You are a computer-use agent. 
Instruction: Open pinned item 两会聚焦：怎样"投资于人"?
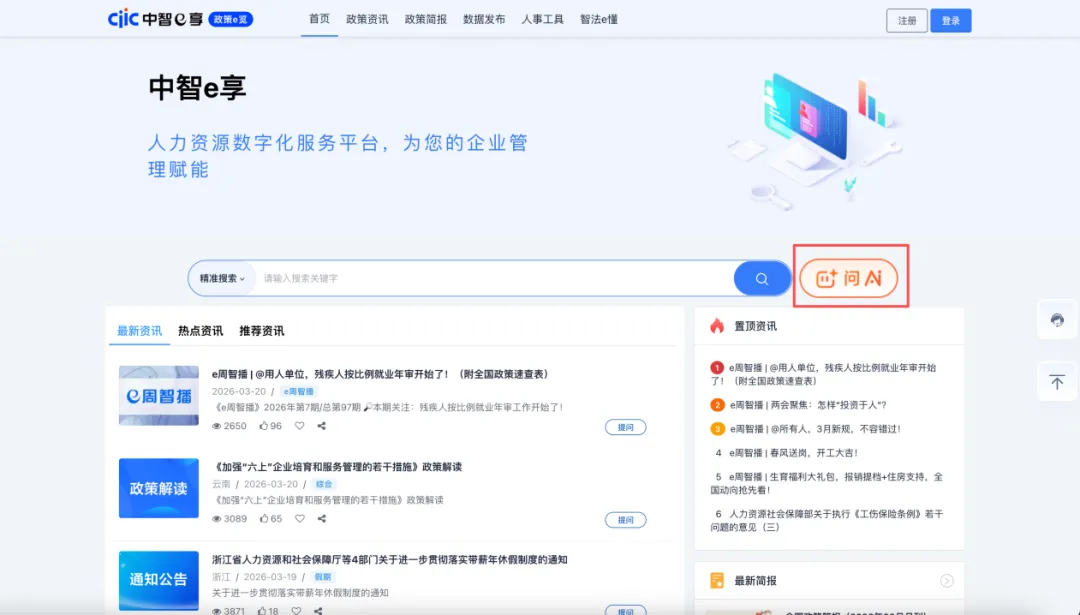pyautogui.click(x=808, y=405)
